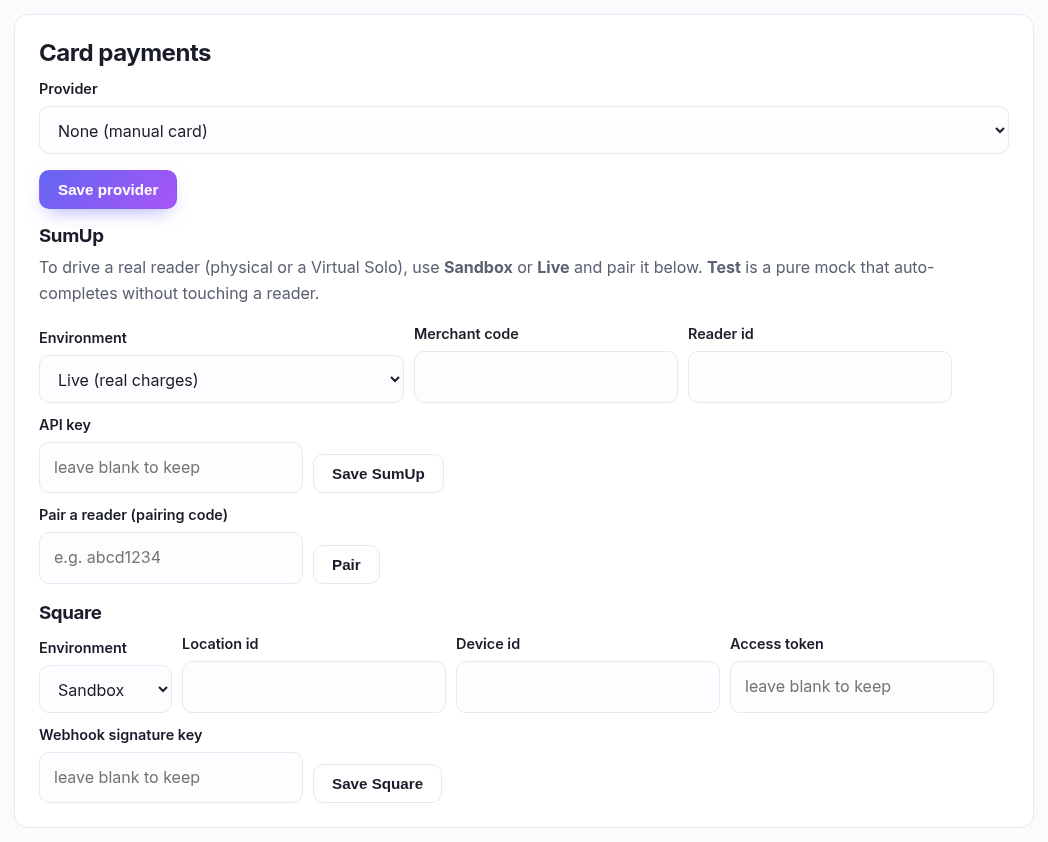Open the SumUp Environment dropdown

[x=221, y=379]
